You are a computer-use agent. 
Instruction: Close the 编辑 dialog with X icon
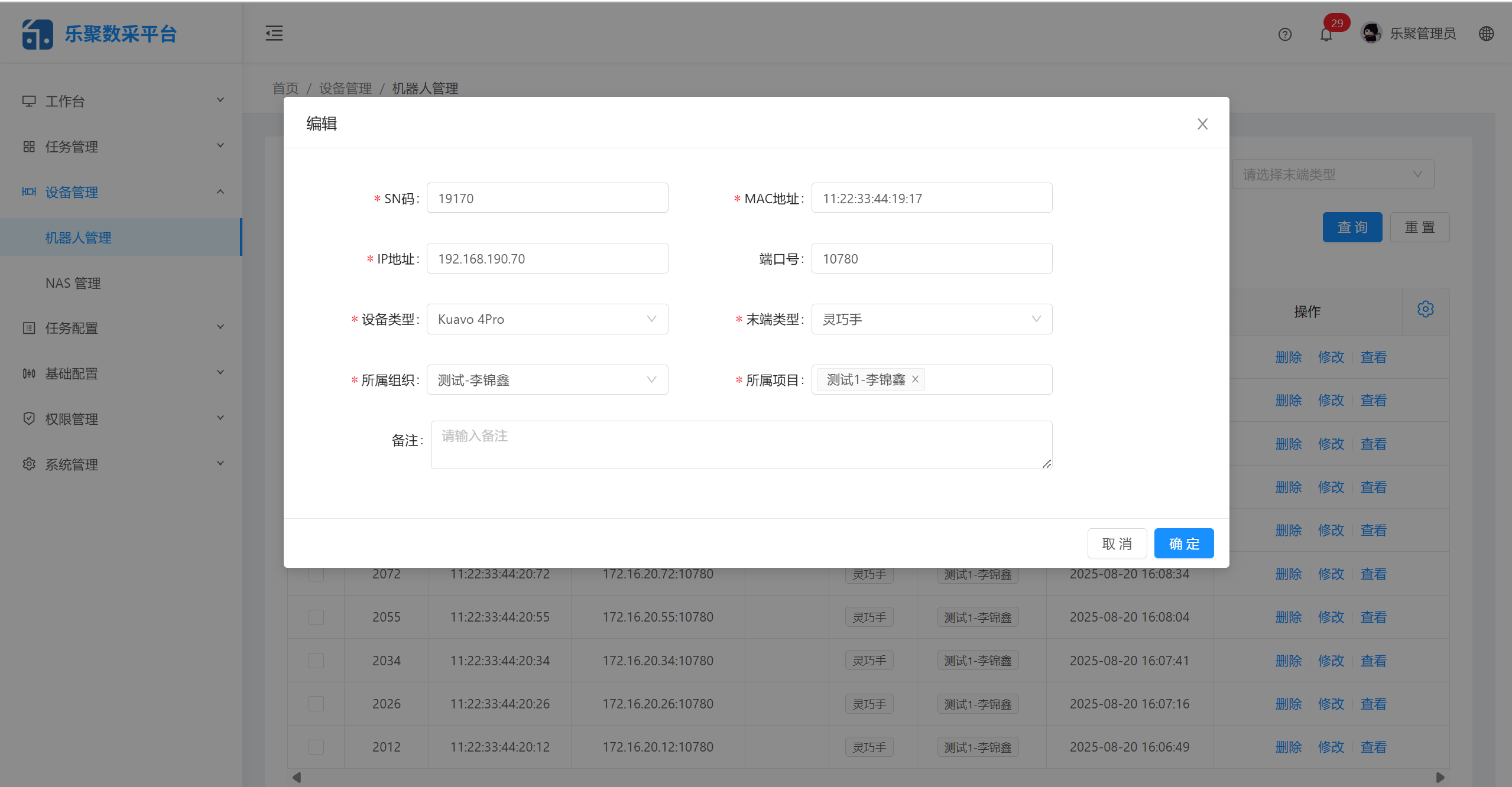pos(1202,124)
